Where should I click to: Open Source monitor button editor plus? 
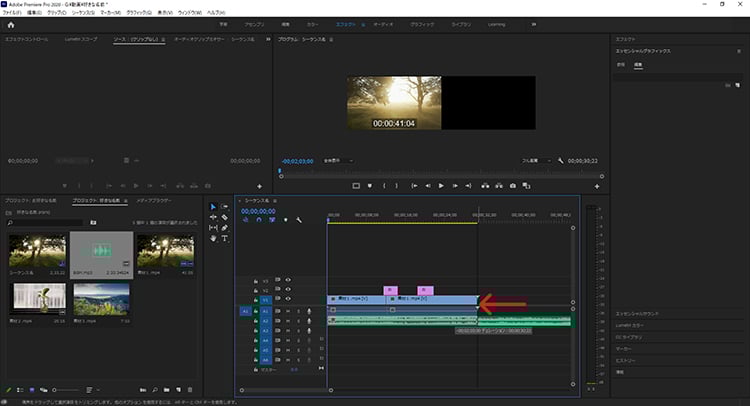point(259,186)
